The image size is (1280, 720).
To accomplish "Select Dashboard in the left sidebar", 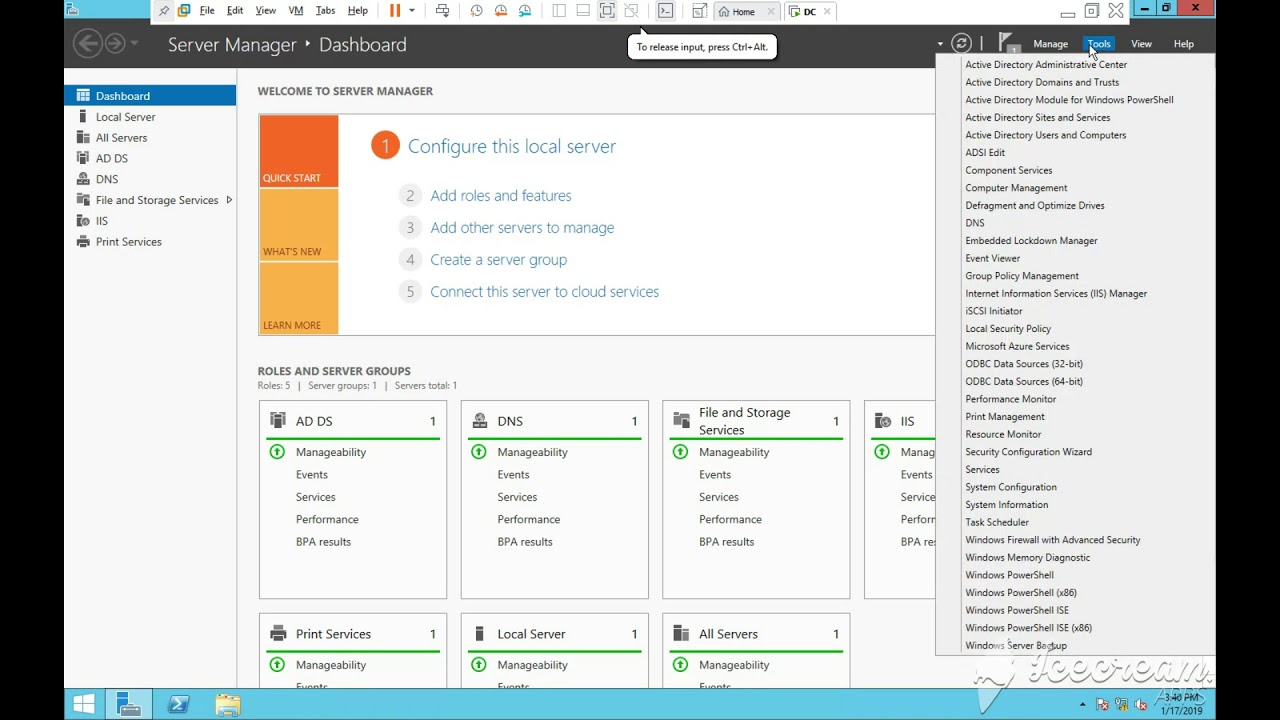I will click(x=150, y=96).
